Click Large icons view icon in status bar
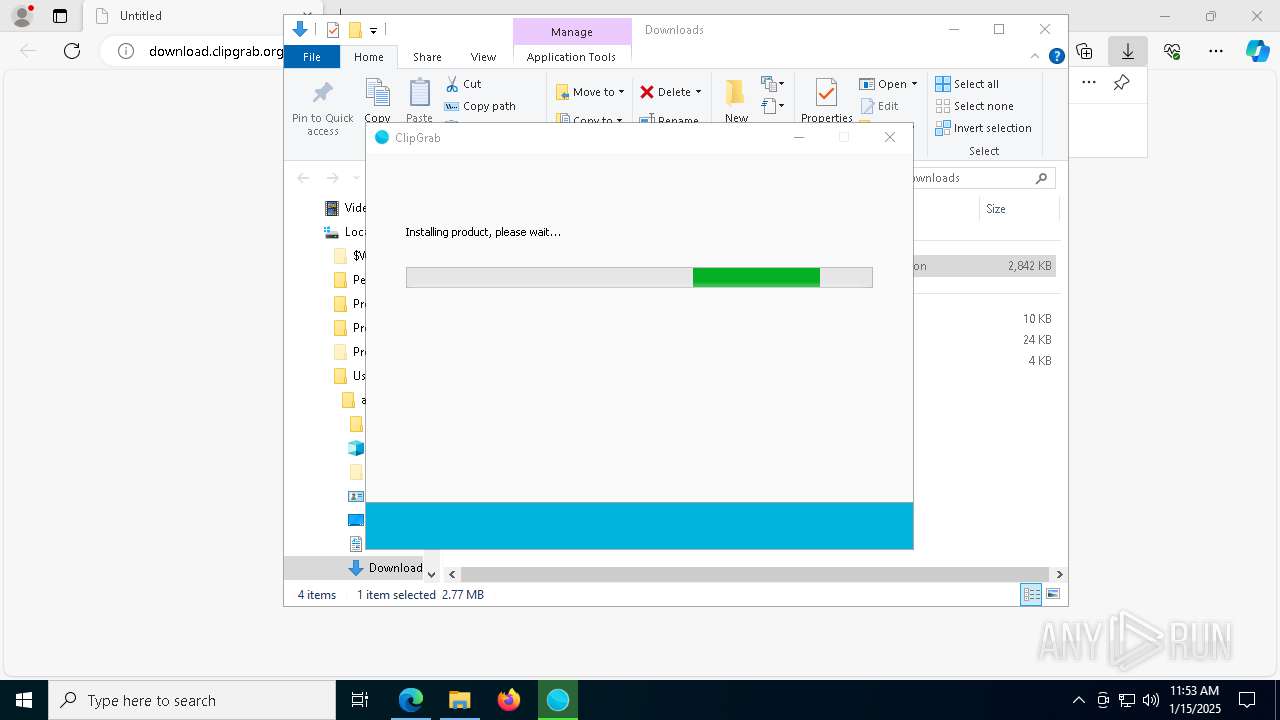 tap(1053, 594)
